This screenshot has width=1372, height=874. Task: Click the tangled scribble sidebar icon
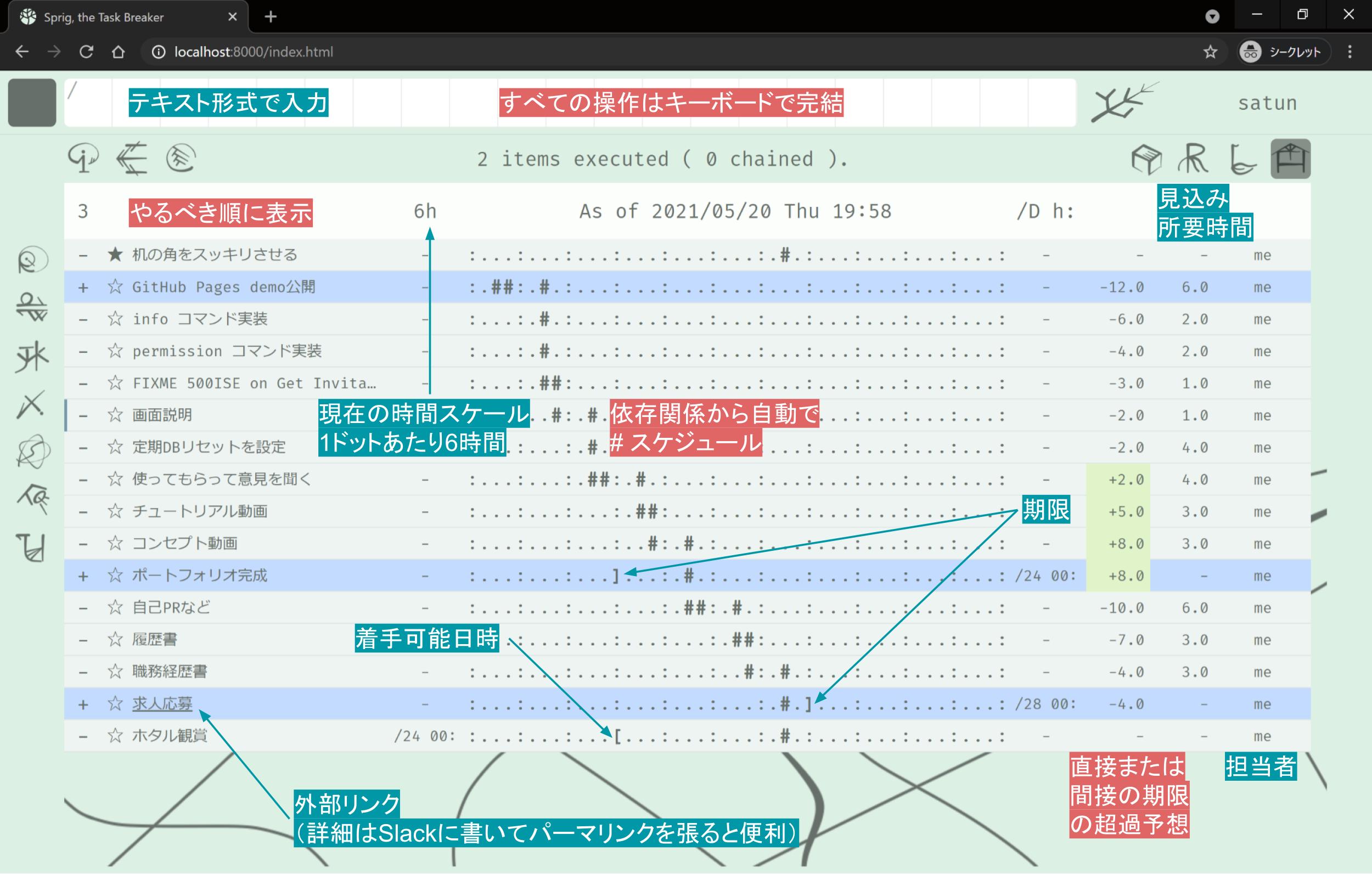tap(32, 452)
